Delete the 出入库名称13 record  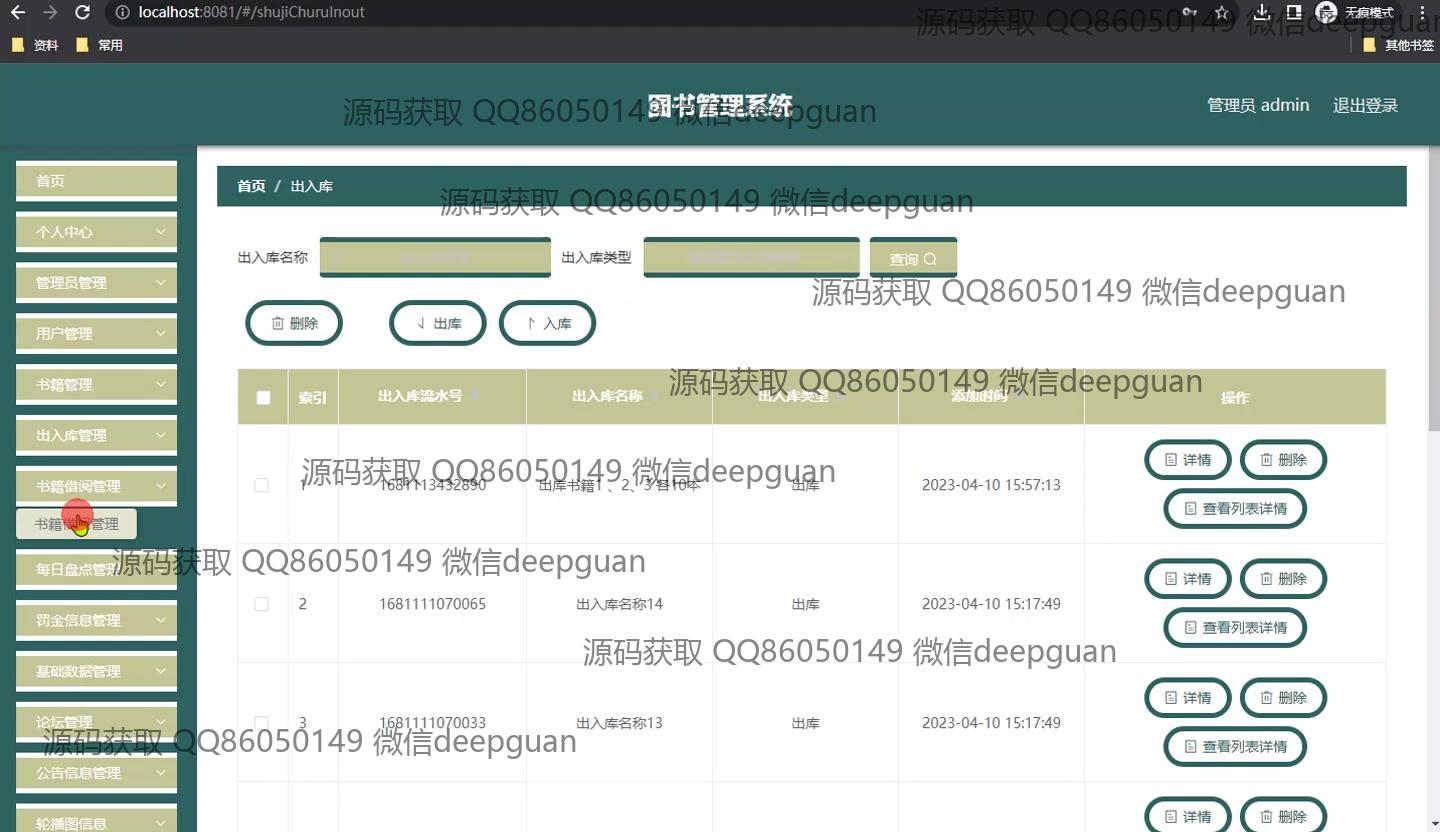click(1283, 697)
